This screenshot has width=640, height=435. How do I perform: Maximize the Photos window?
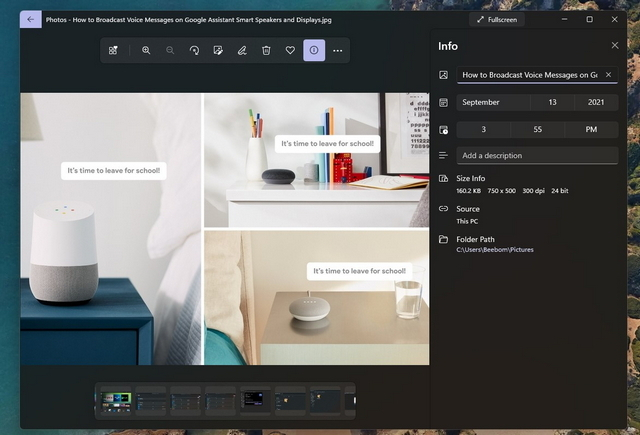point(589,19)
